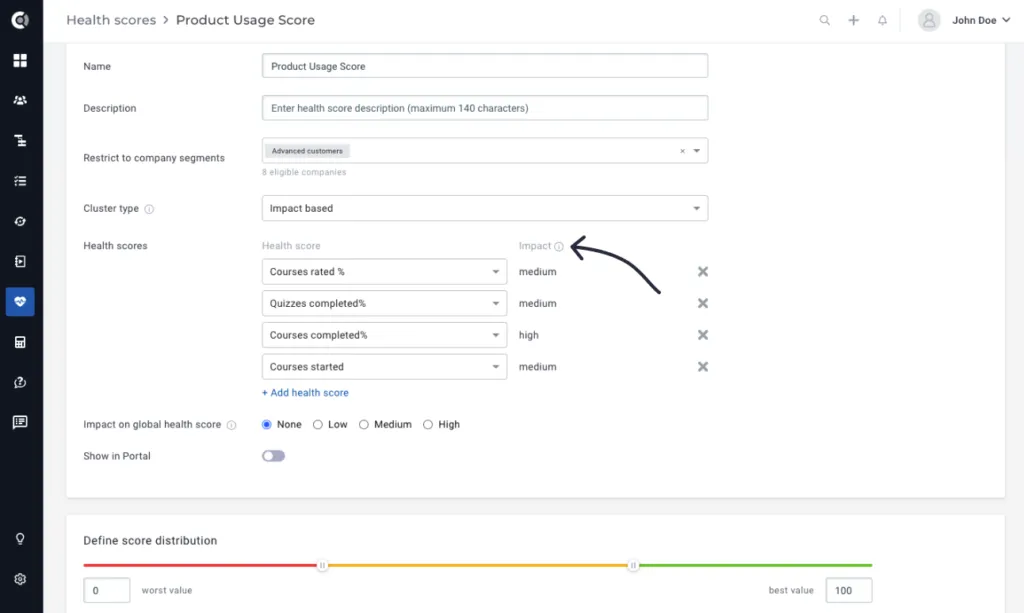1024x613 pixels.
Task: Click the info icon next to Cluster type
Action: pyautogui.click(x=149, y=209)
